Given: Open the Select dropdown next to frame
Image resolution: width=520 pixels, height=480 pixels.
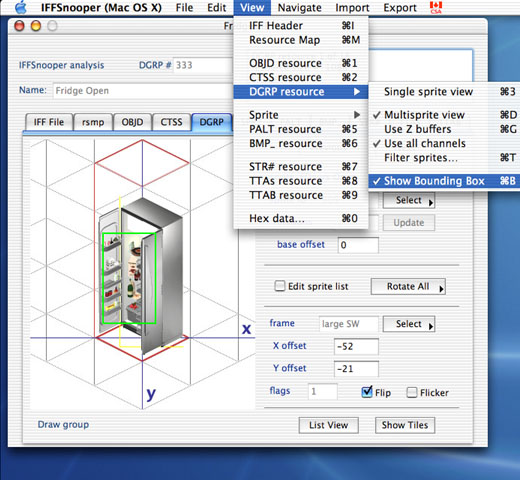Looking at the screenshot, I should (409, 324).
